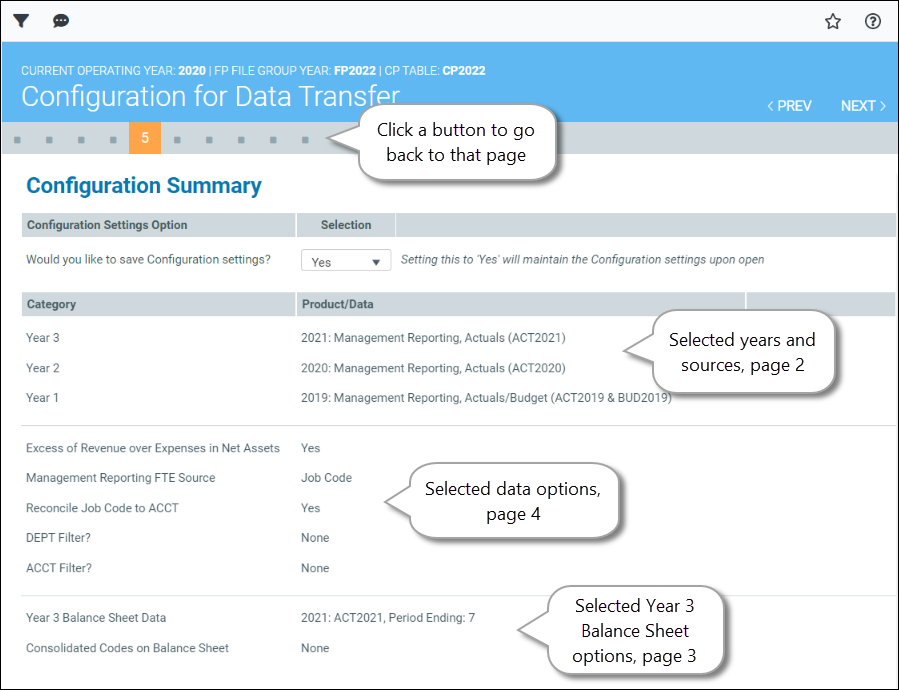
Task: Click the highlighted step 5 tab
Action: coord(145,139)
